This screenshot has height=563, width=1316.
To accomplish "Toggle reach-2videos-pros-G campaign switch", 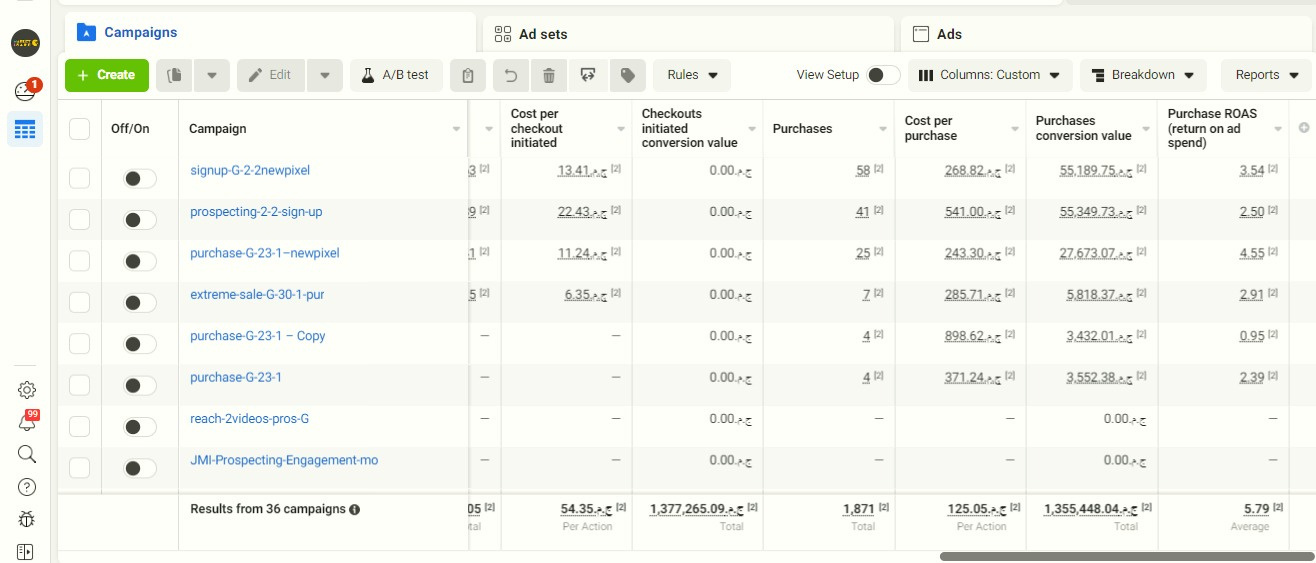I will [140, 427].
